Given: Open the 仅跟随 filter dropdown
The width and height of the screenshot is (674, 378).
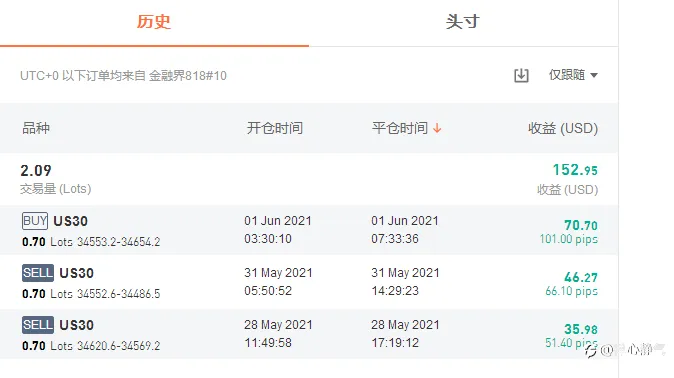Looking at the screenshot, I should [x=573, y=75].
